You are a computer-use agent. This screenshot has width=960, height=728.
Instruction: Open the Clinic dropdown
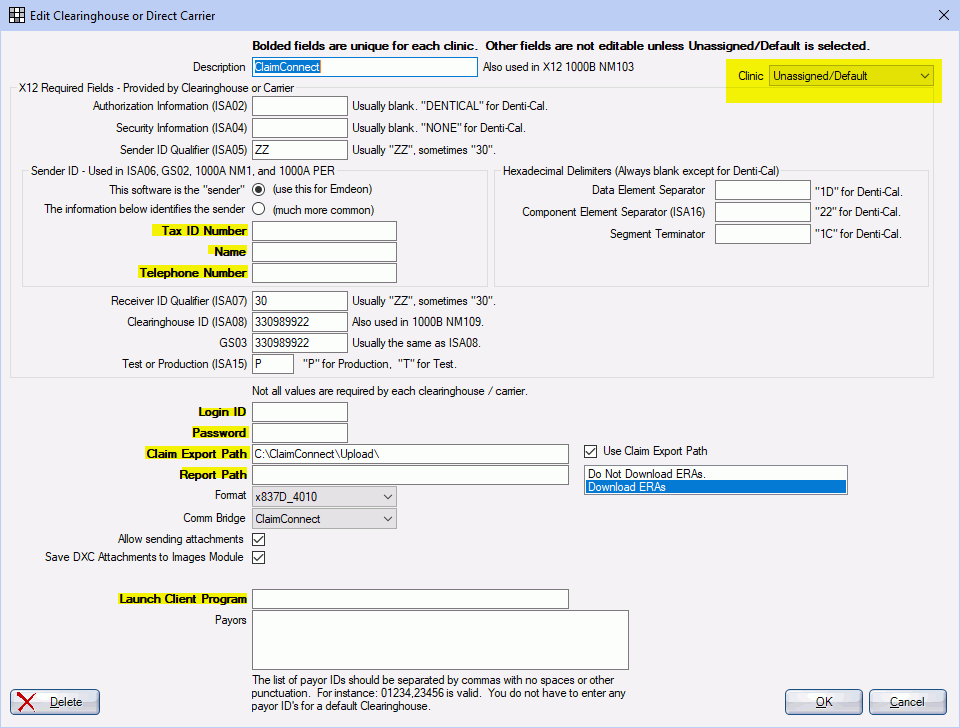click(851, 76)
